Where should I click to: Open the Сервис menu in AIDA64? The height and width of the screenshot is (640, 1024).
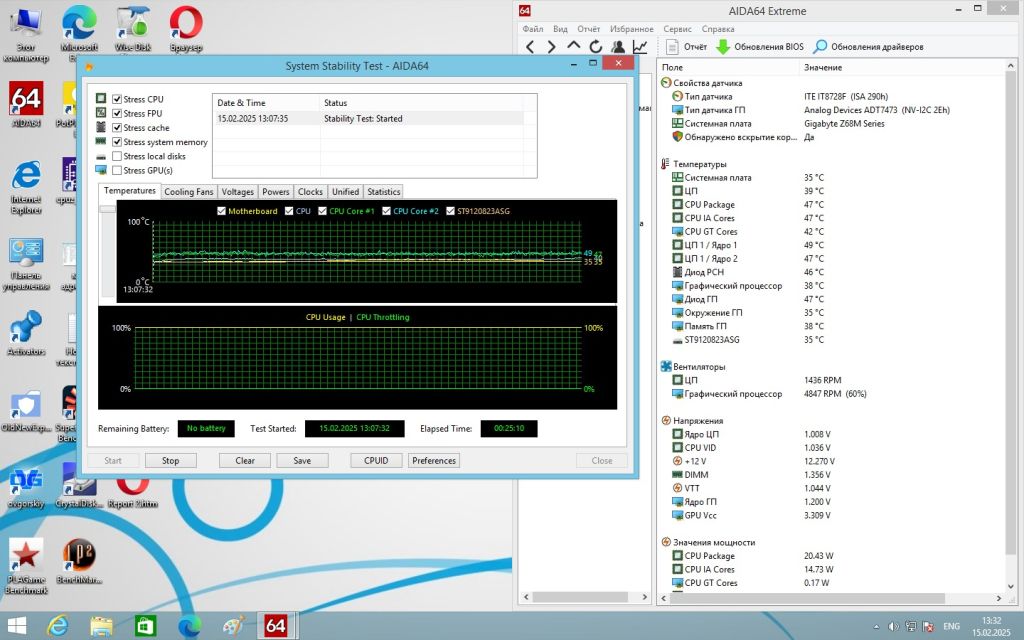(x=677, y=29)
